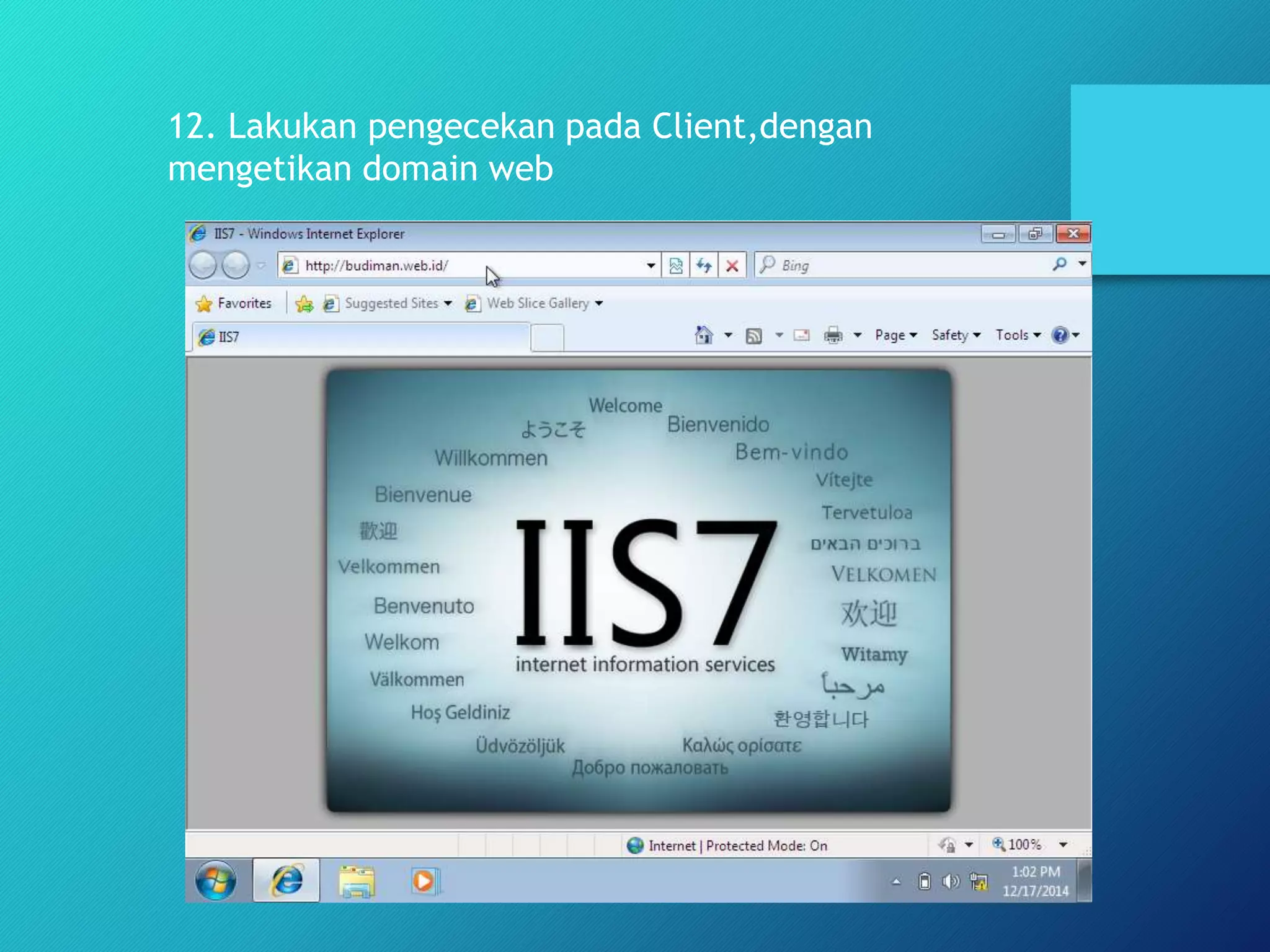Show hidden tray icons arrow
The width and height of the screenshot is (1270, 952).
896,882
